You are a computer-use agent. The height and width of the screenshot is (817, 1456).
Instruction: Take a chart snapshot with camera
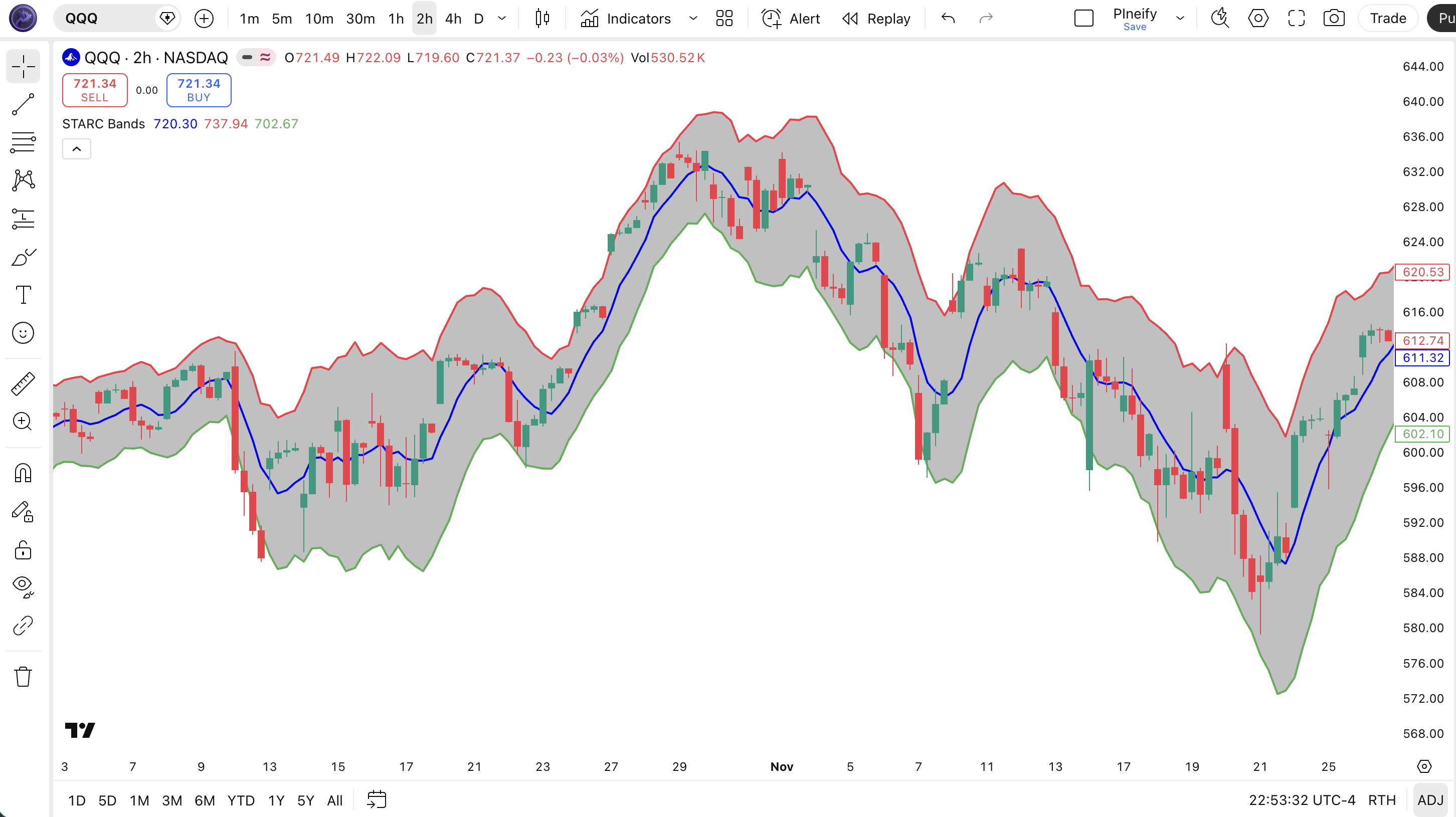pyautogui.click(x=1334, y=19)
